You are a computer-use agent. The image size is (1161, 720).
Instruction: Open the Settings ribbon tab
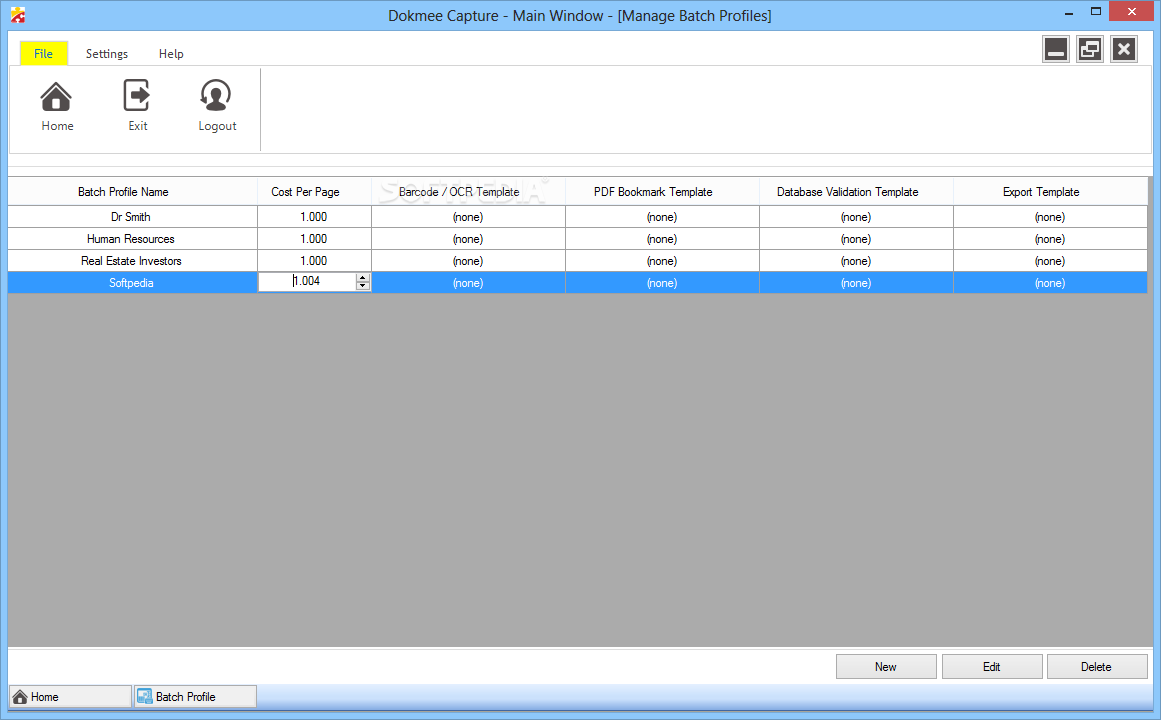(x=107, y=53)
